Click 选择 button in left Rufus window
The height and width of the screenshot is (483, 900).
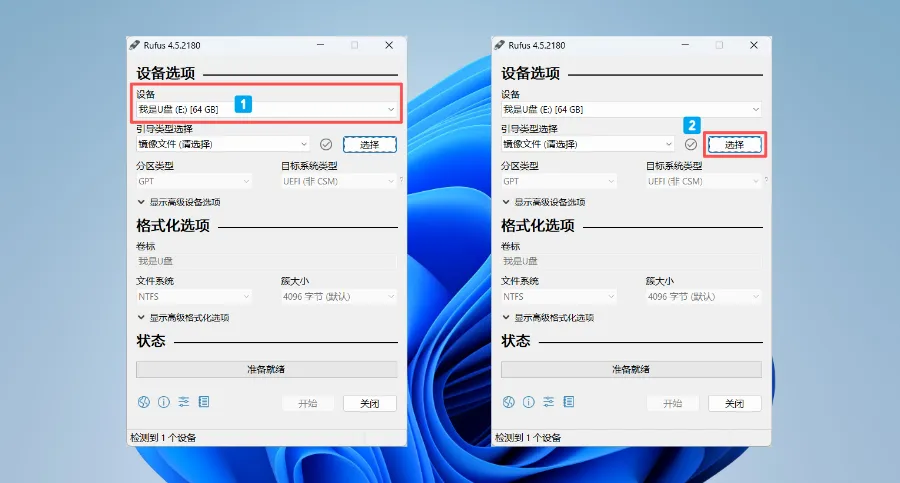coord(370,145)
